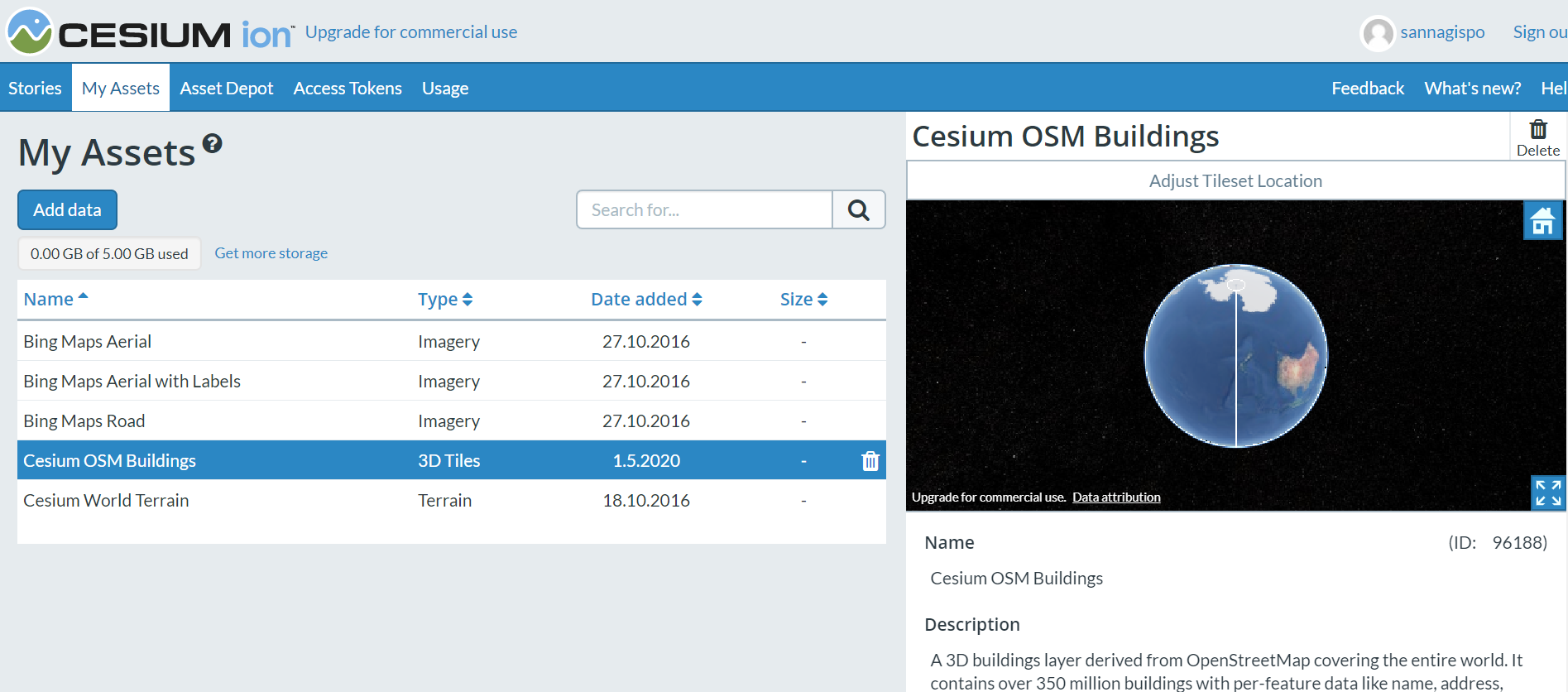Click the Terrain type cell
The image size is (1568, 692).
[445, 501]
